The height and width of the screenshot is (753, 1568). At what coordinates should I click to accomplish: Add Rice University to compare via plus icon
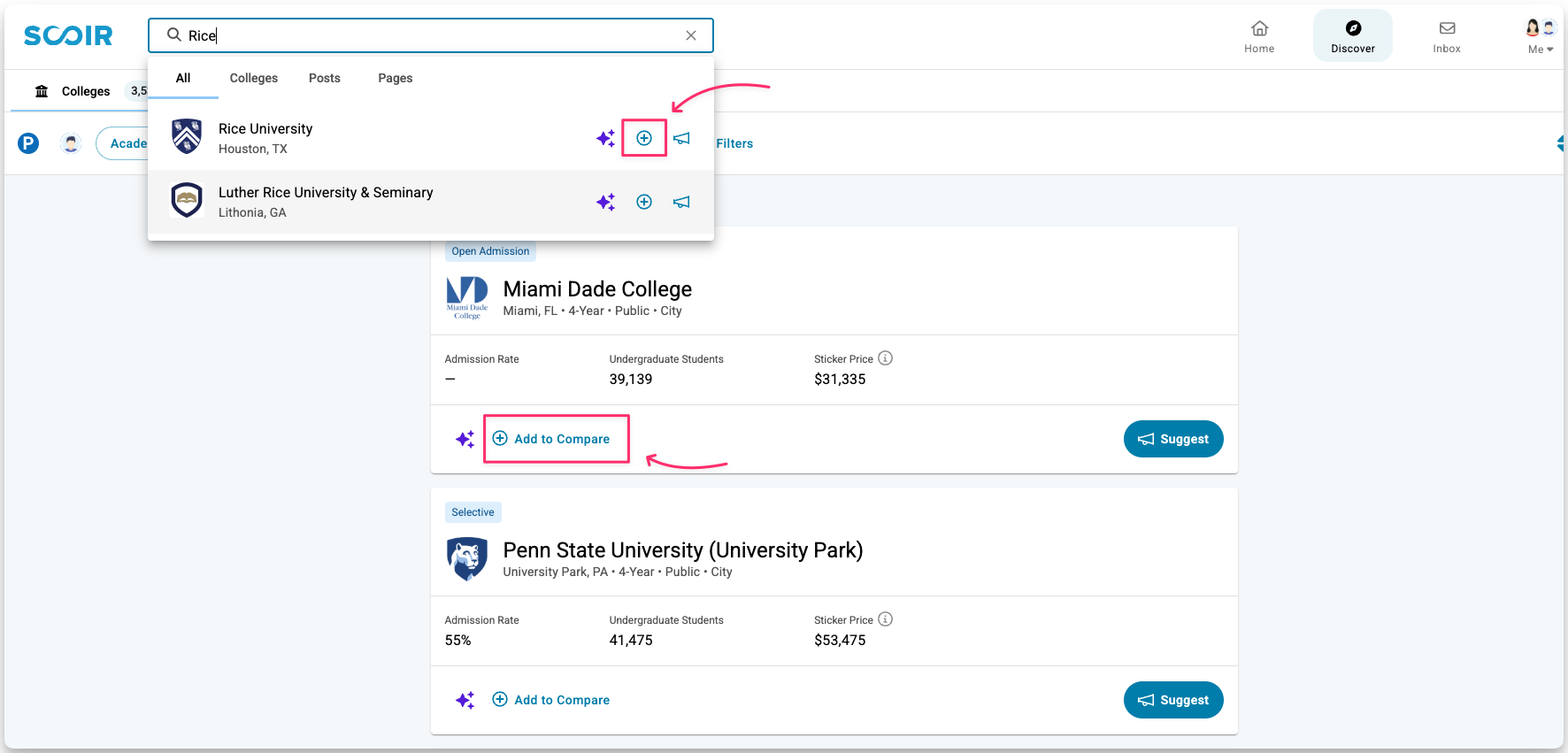(x=644, y=138)
